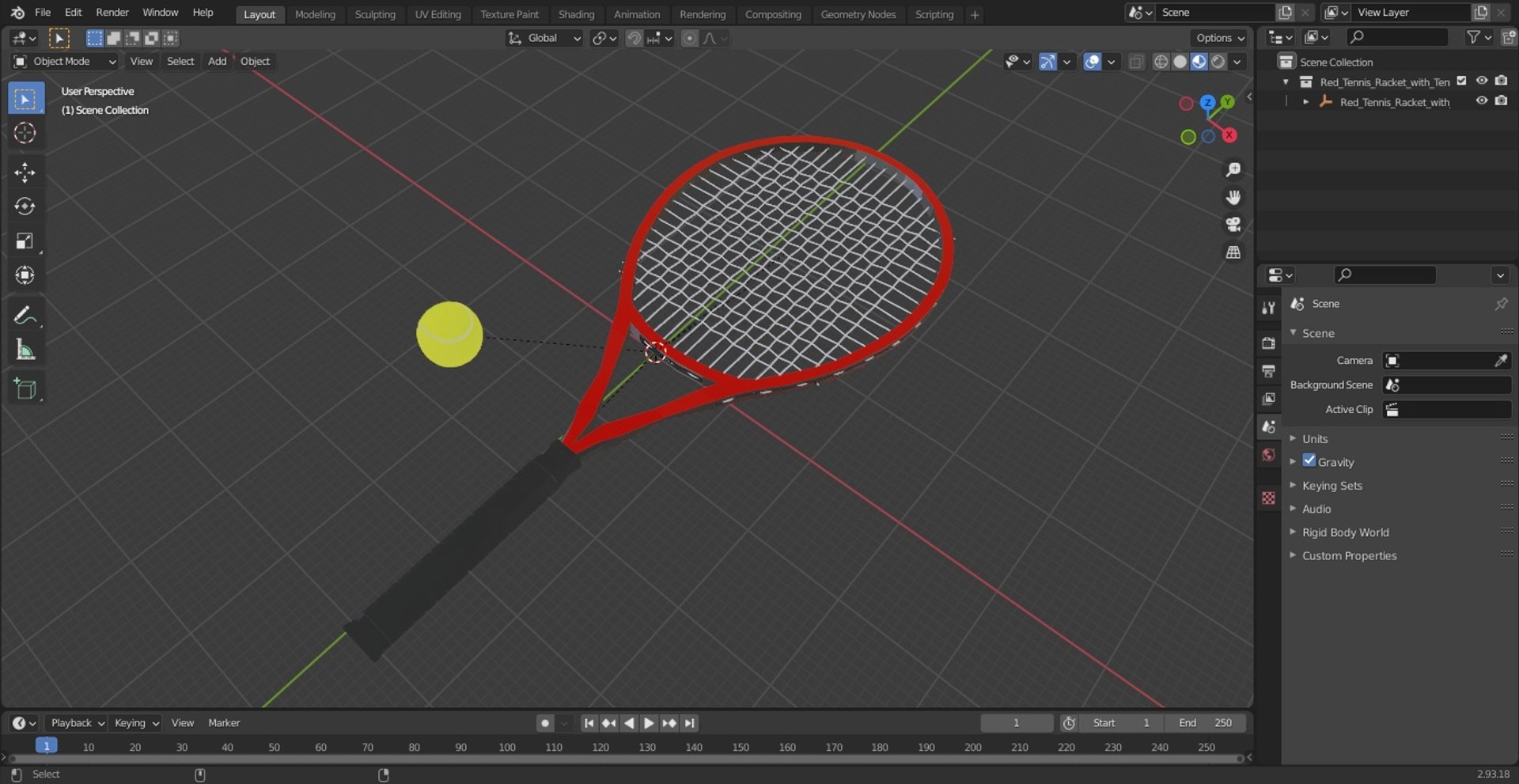The width and height of the screenshot is (1519, 784).
Task: Click the End frame field
Action: pos(1205,723)
